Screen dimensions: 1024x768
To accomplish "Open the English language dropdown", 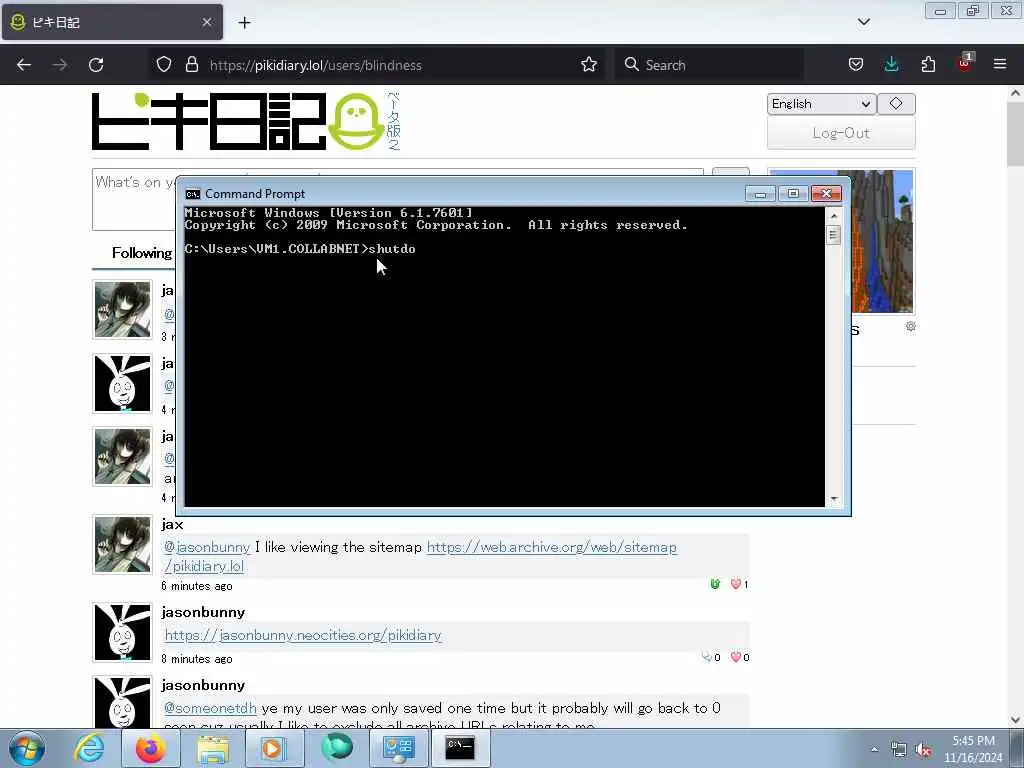I will [821, 104].
